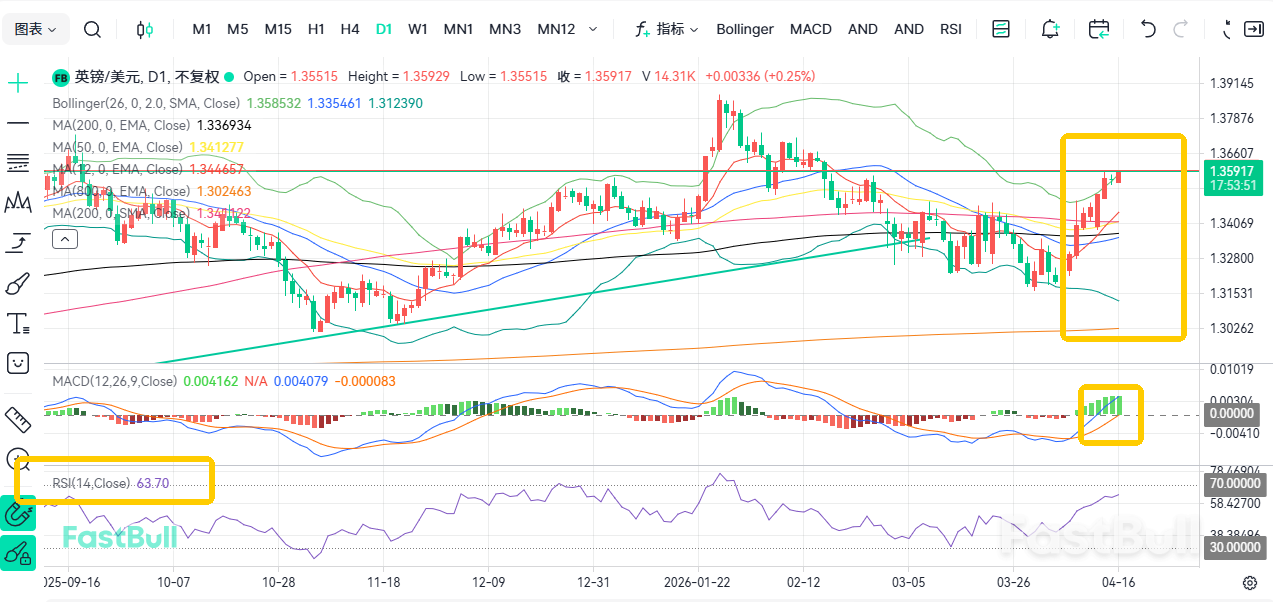Viewport: 1273px width, 602px height.
Task: Undo the last chart action
Action: pos(1147,30)
